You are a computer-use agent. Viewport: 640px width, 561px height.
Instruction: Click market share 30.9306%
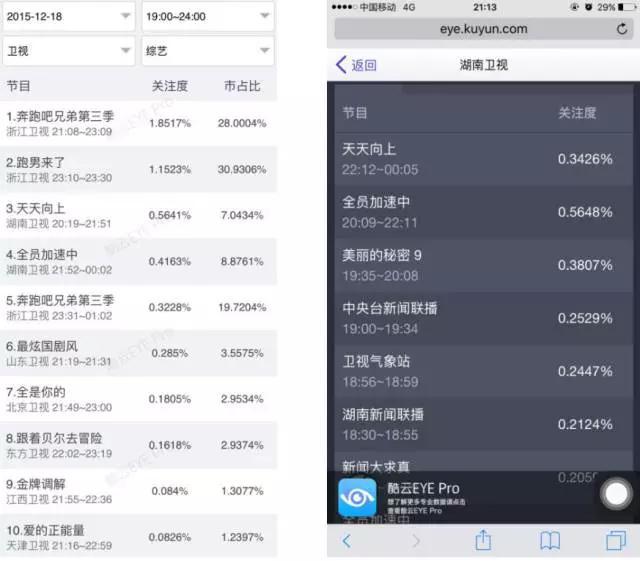coord(242,169)
